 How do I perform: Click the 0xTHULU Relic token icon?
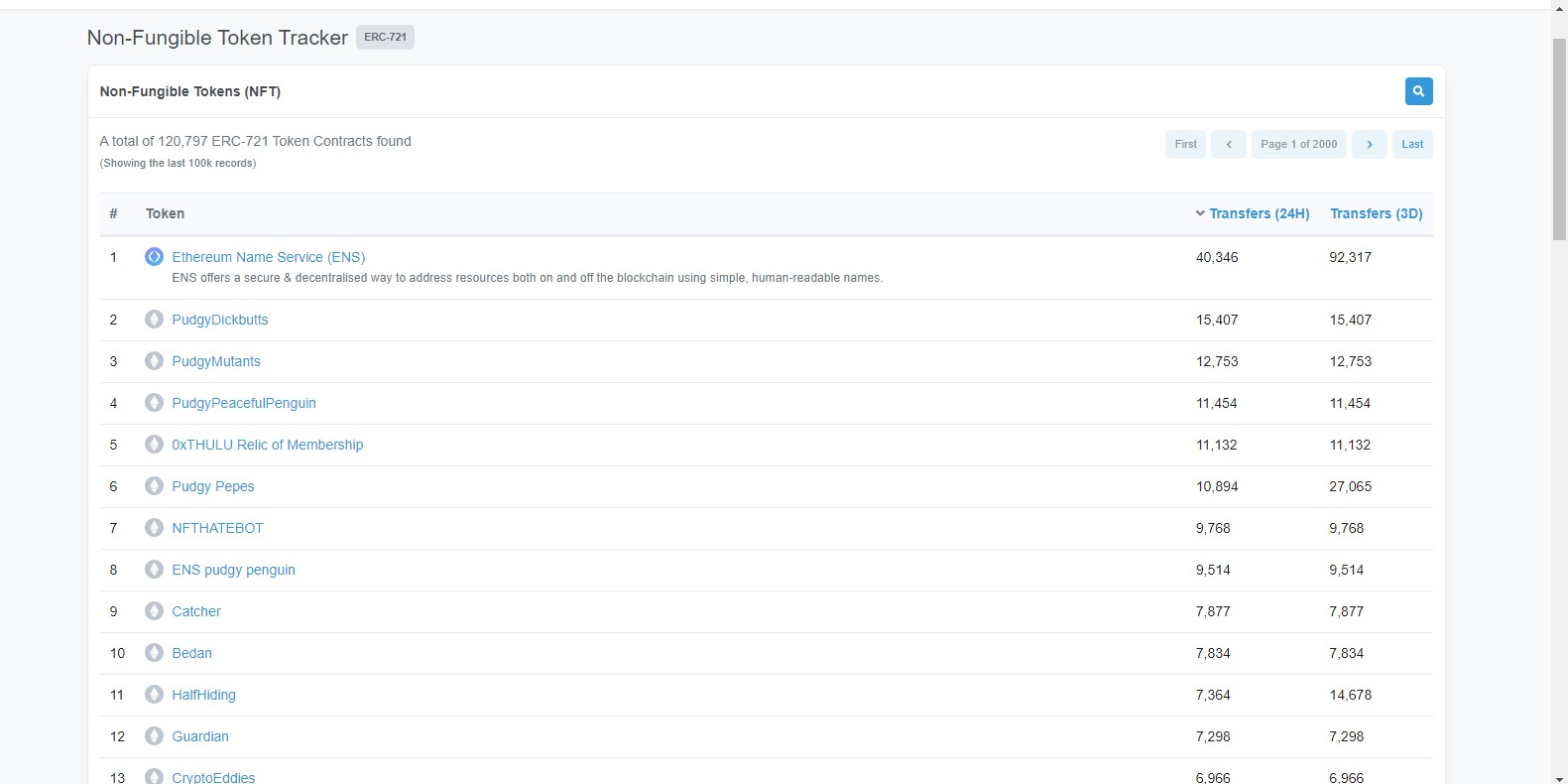coord(154,445)
